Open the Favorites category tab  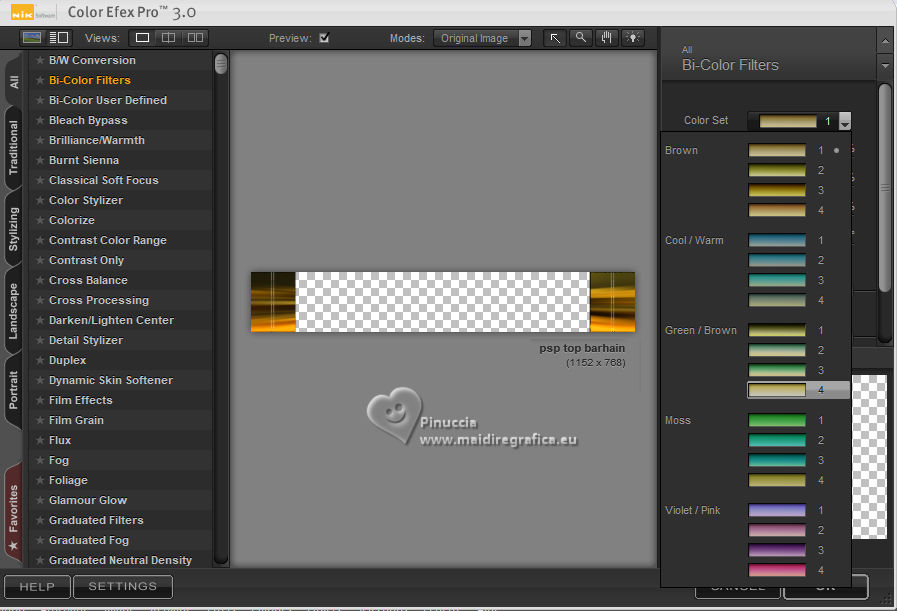(x=14, y=512)
